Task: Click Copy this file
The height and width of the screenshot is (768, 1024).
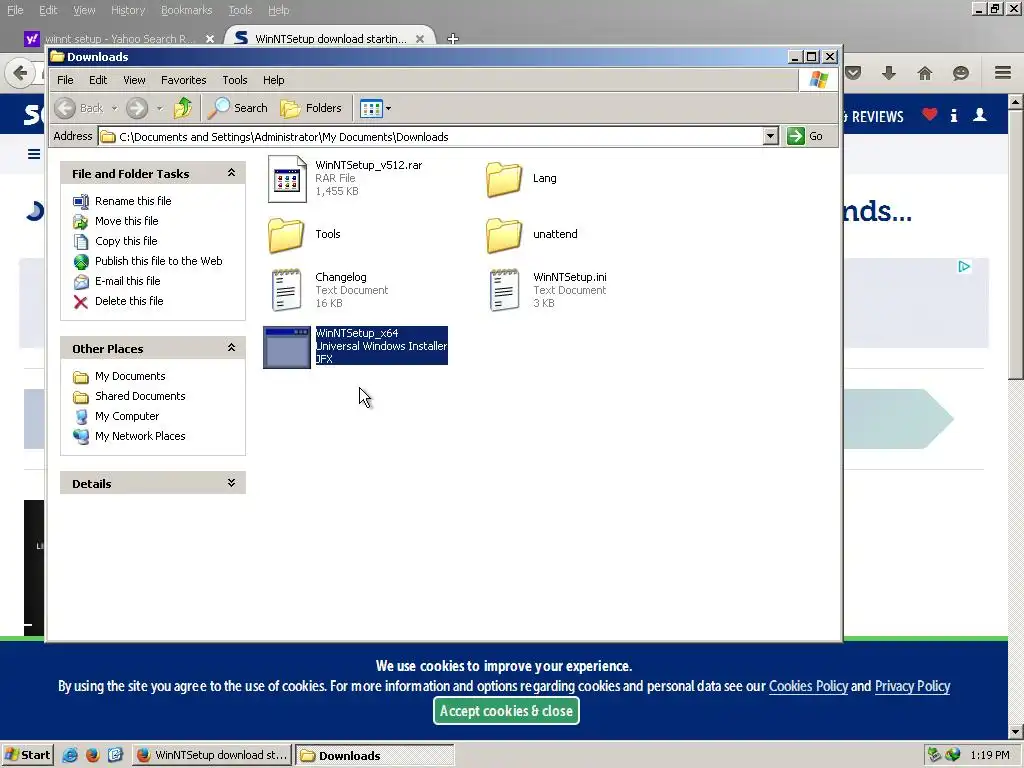Action: point(126,241)
